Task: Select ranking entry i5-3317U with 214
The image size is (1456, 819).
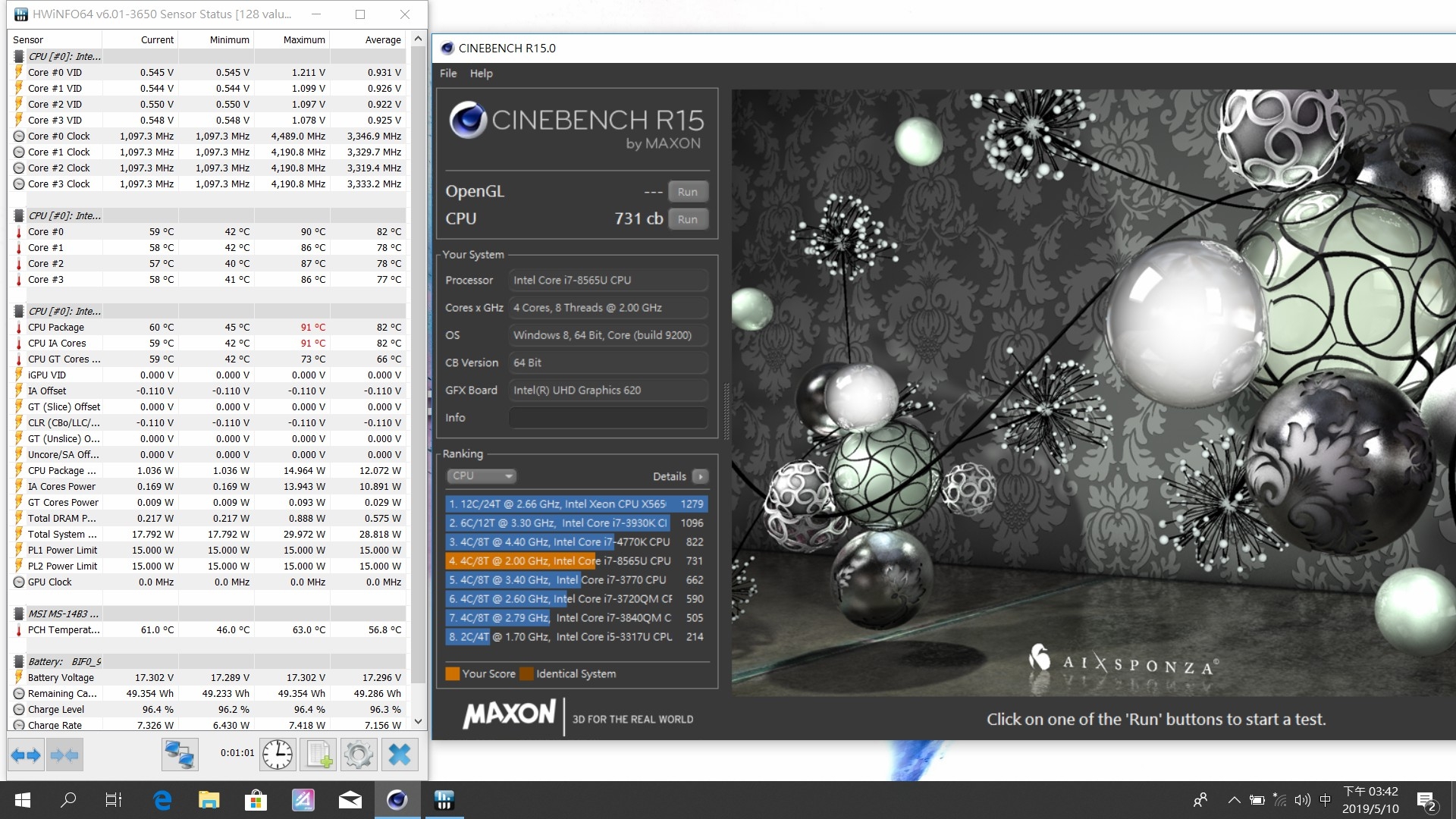Action: [x=576, y=636]
